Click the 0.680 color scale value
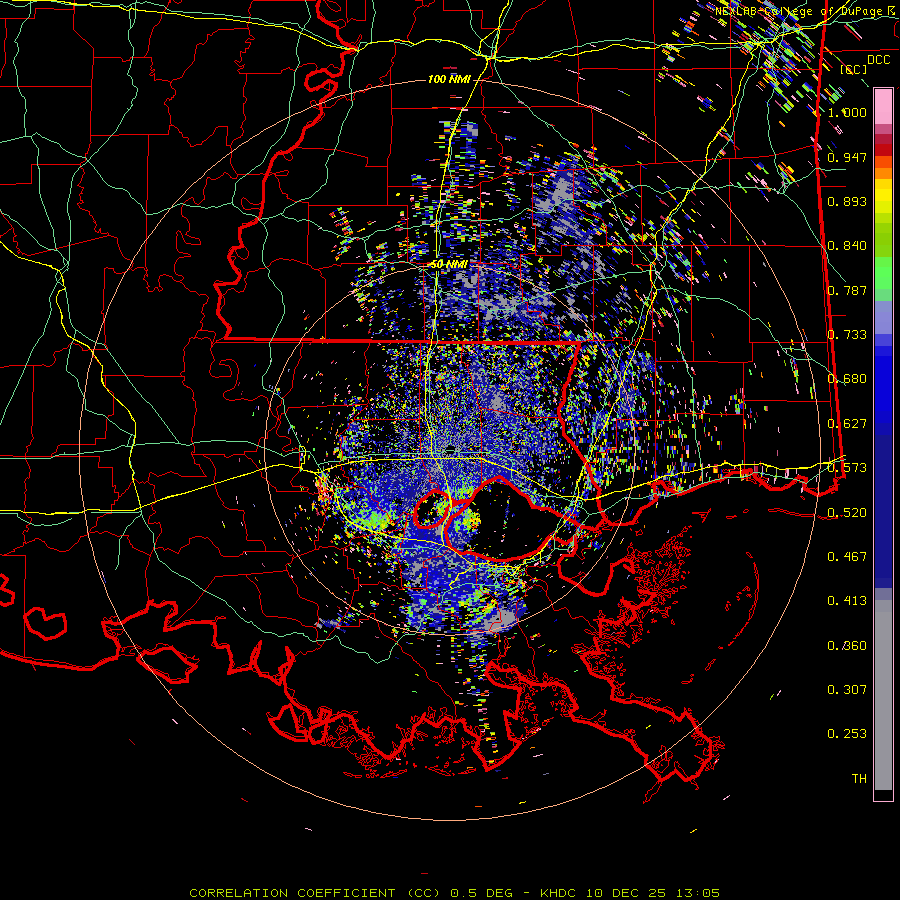Screen dimensions: 900x900 [x=847, y=379]
